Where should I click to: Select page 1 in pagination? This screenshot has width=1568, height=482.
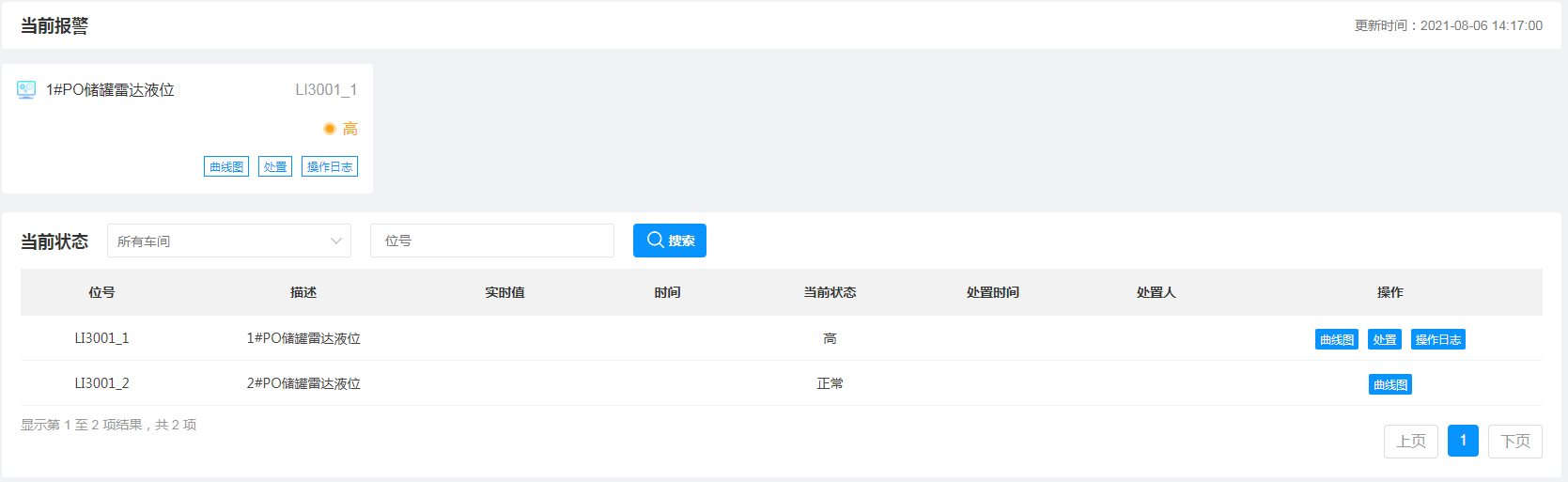point(1463,441)
